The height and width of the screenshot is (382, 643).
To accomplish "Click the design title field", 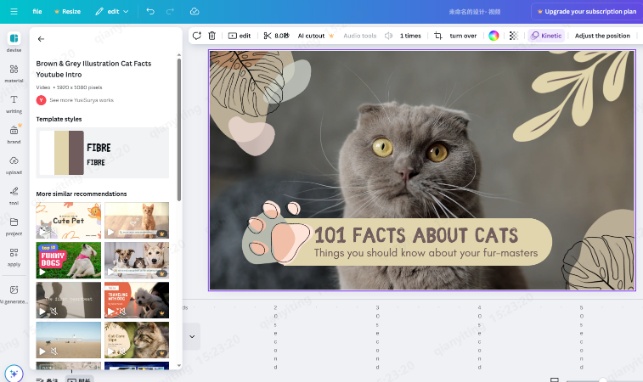I will click(474, 11).
